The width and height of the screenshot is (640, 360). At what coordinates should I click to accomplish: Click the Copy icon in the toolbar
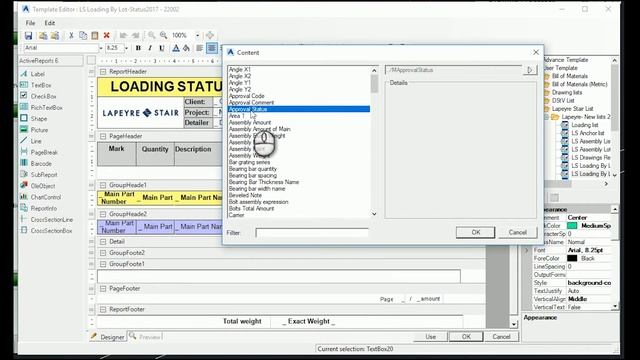[x=83, y=36]
